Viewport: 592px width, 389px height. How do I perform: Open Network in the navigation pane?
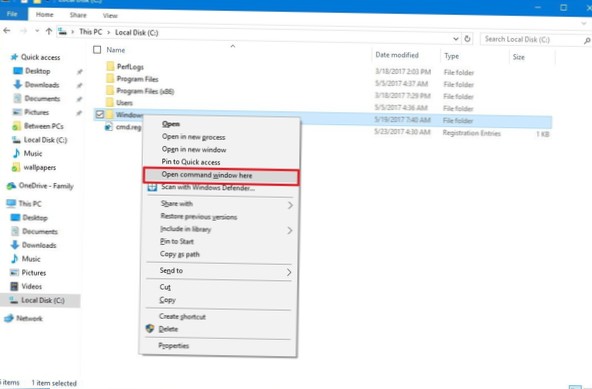[x=29, y=319]
